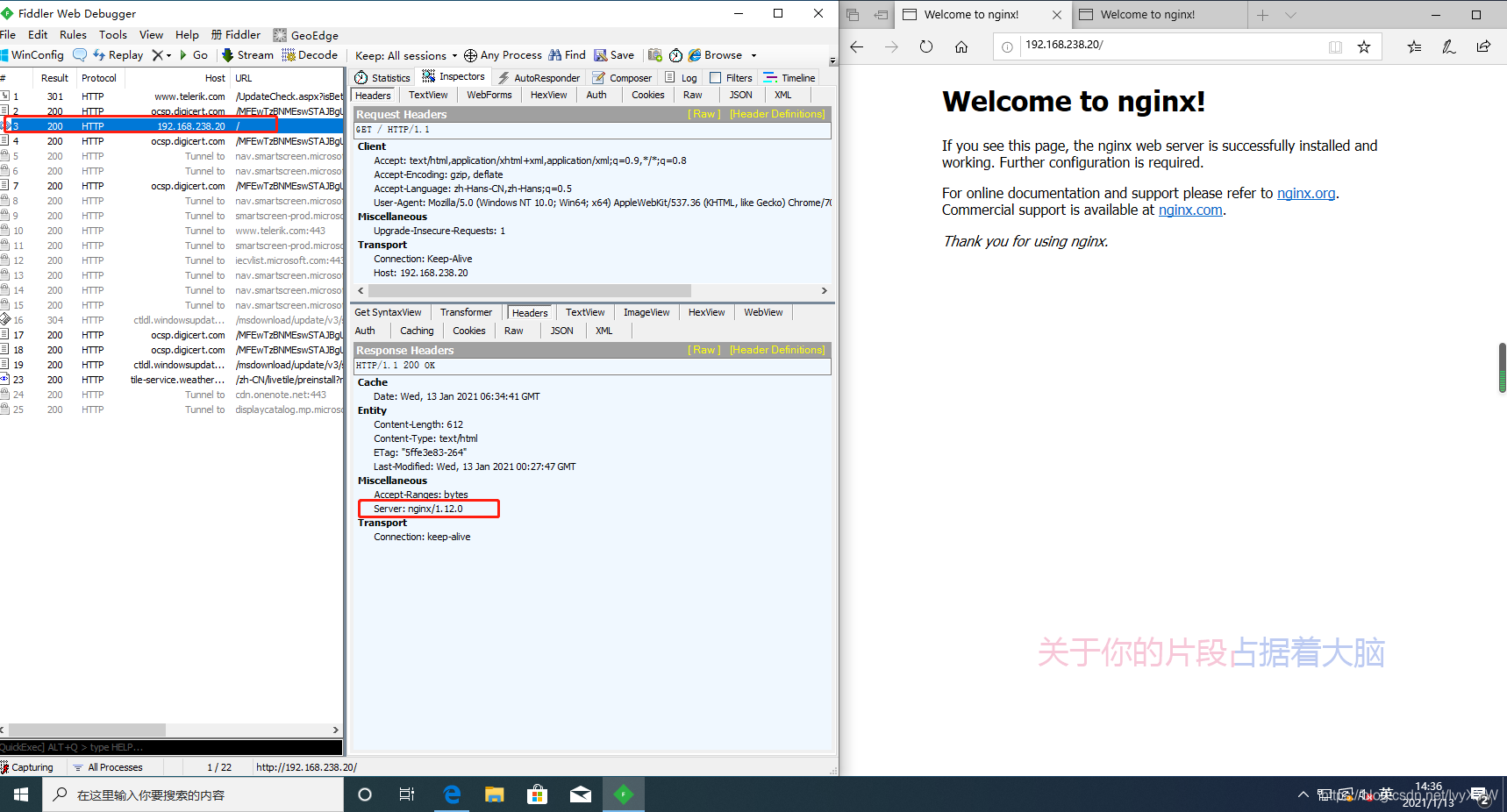Switch to the Composer tab
The image size is (1507, 812).
pyautogui.click(x=622, y=78)
